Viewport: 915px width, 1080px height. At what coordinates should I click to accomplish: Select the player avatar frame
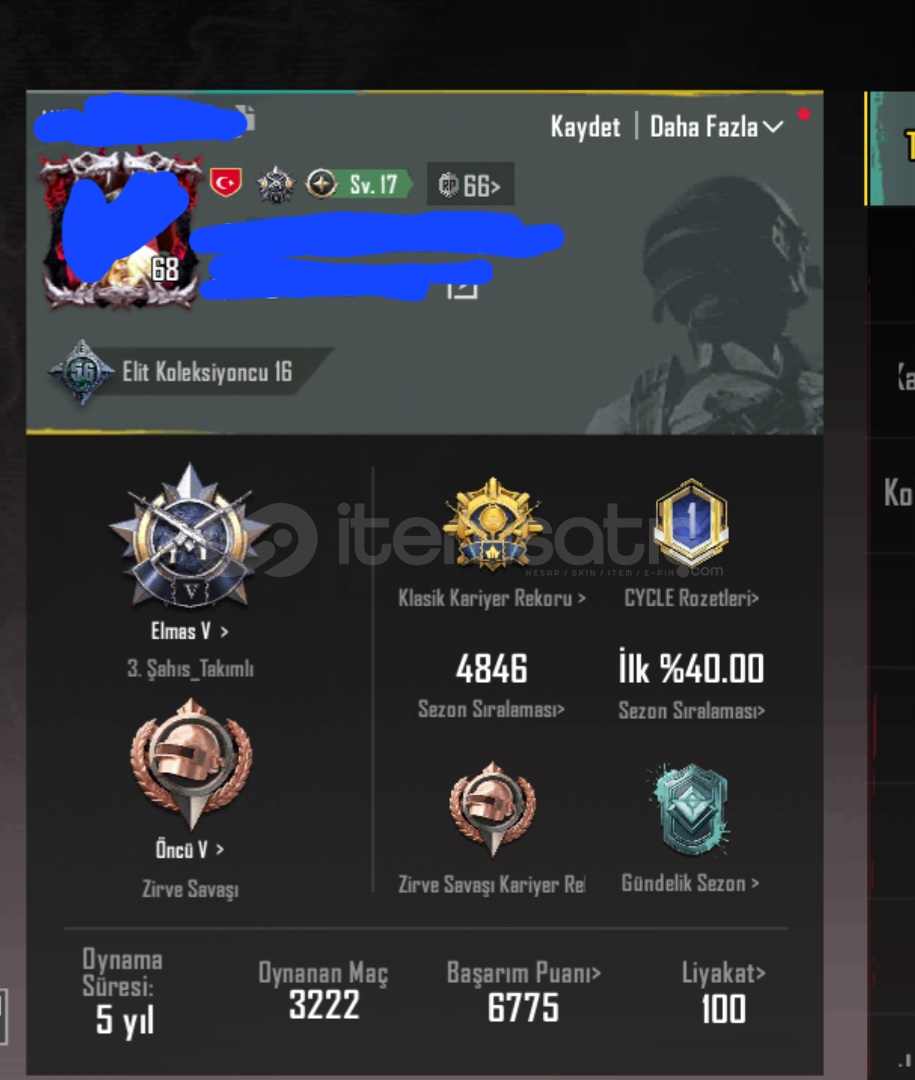click(120, 228)
